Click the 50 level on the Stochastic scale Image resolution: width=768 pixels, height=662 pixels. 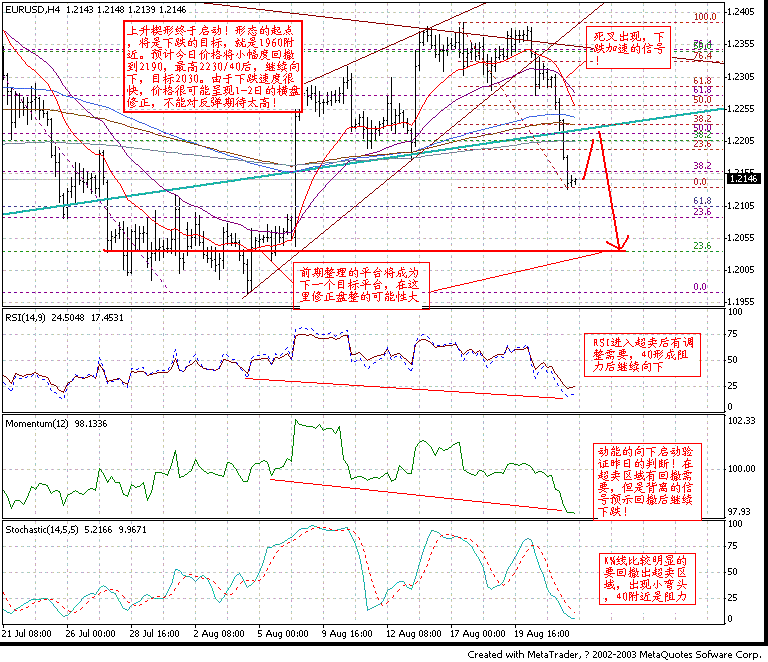click(732, 572)
